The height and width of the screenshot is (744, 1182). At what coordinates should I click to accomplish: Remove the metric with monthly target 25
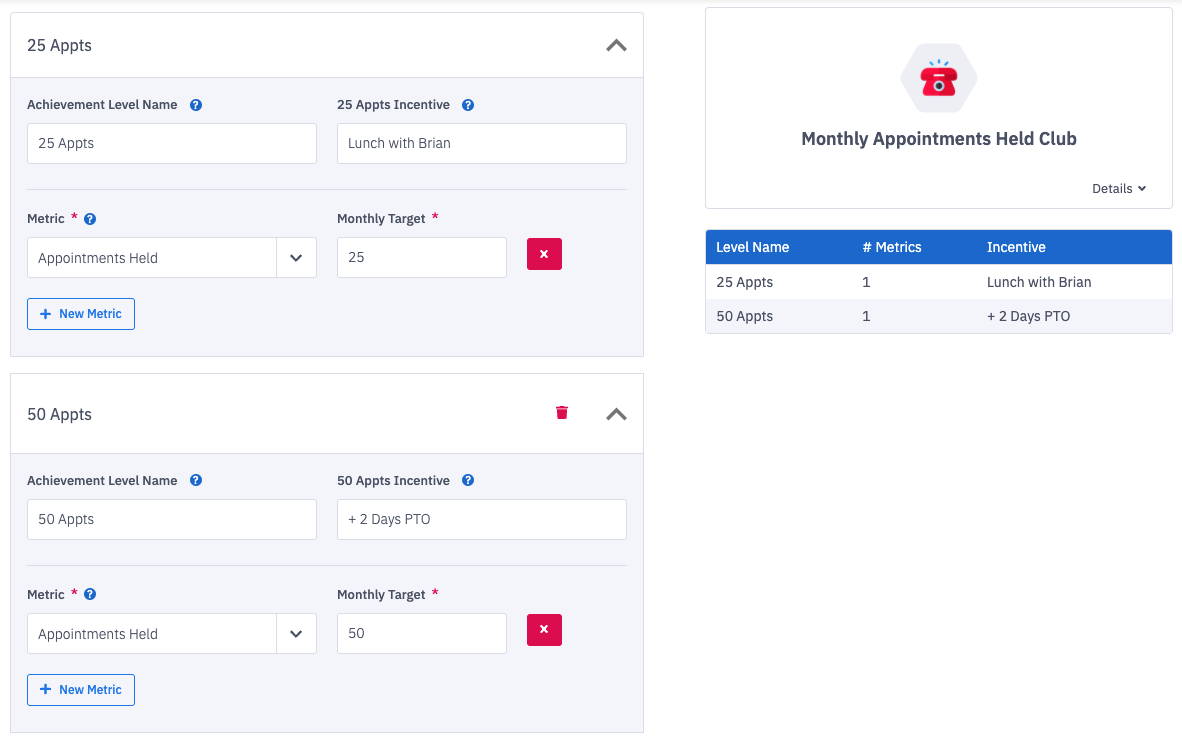pyautogui.click(x=544, y=254)
